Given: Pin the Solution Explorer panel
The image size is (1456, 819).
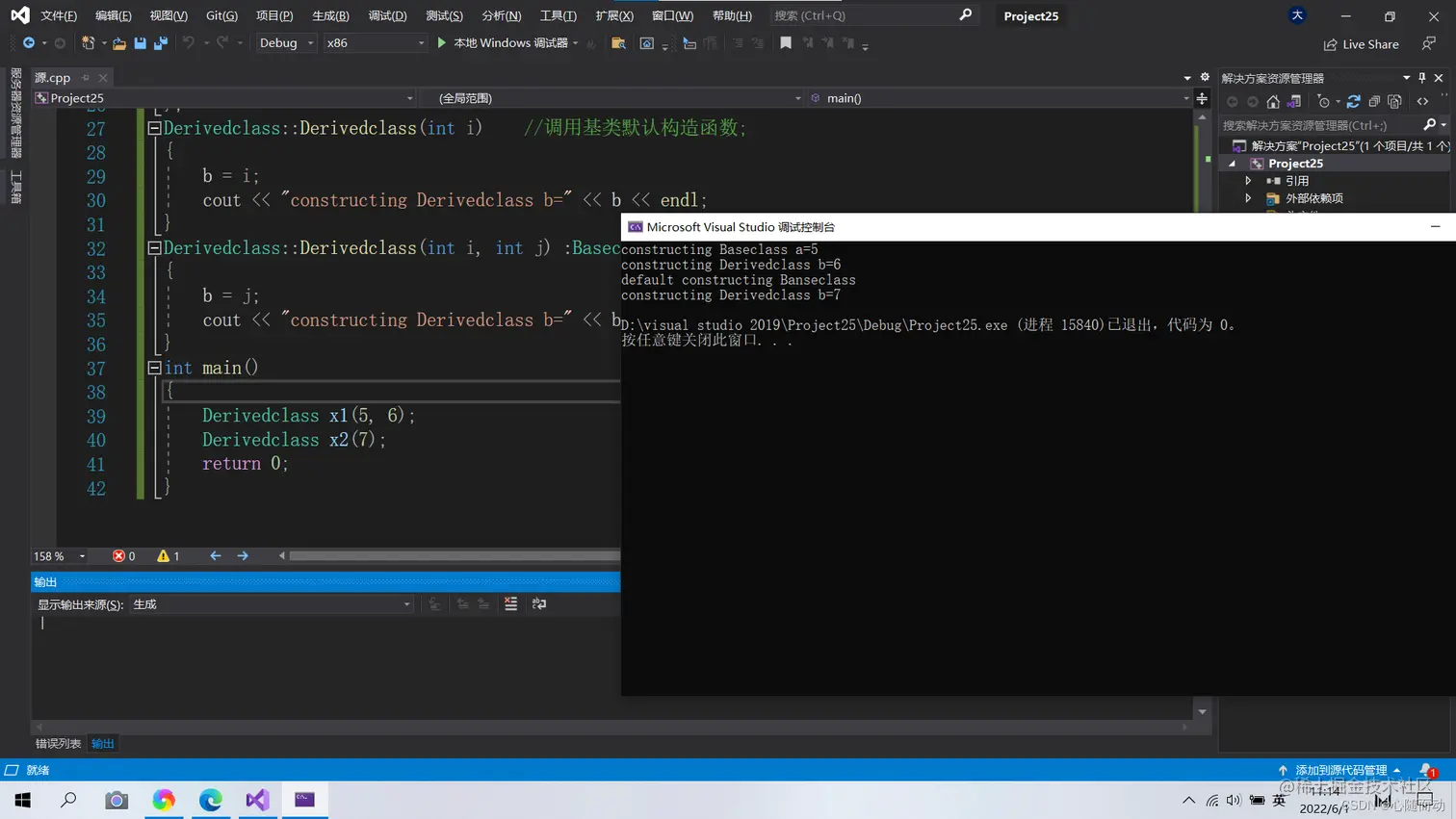Looking at the screenshot, I should tap(1422, 78).
